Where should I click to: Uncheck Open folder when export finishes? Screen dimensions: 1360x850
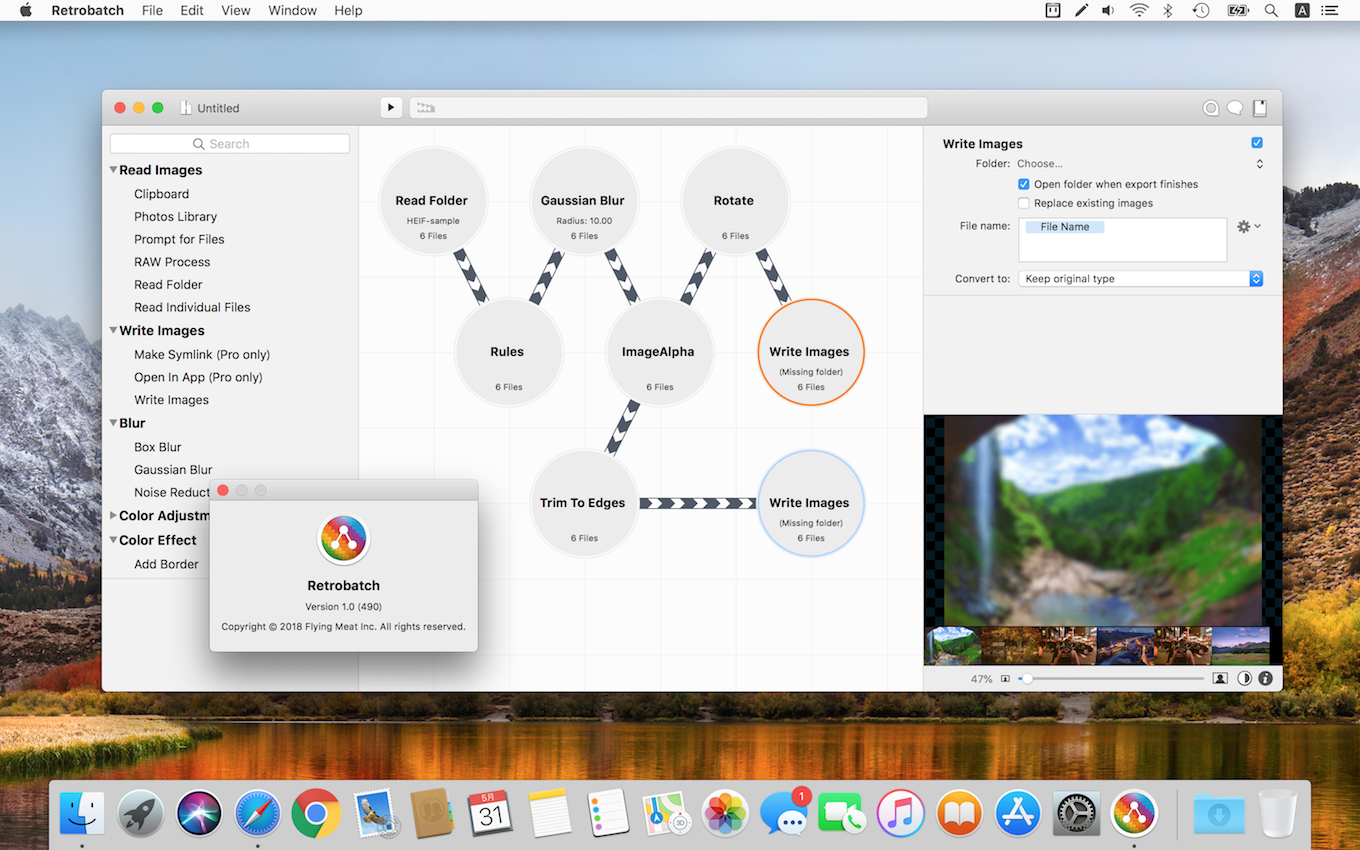(1023, 184)
